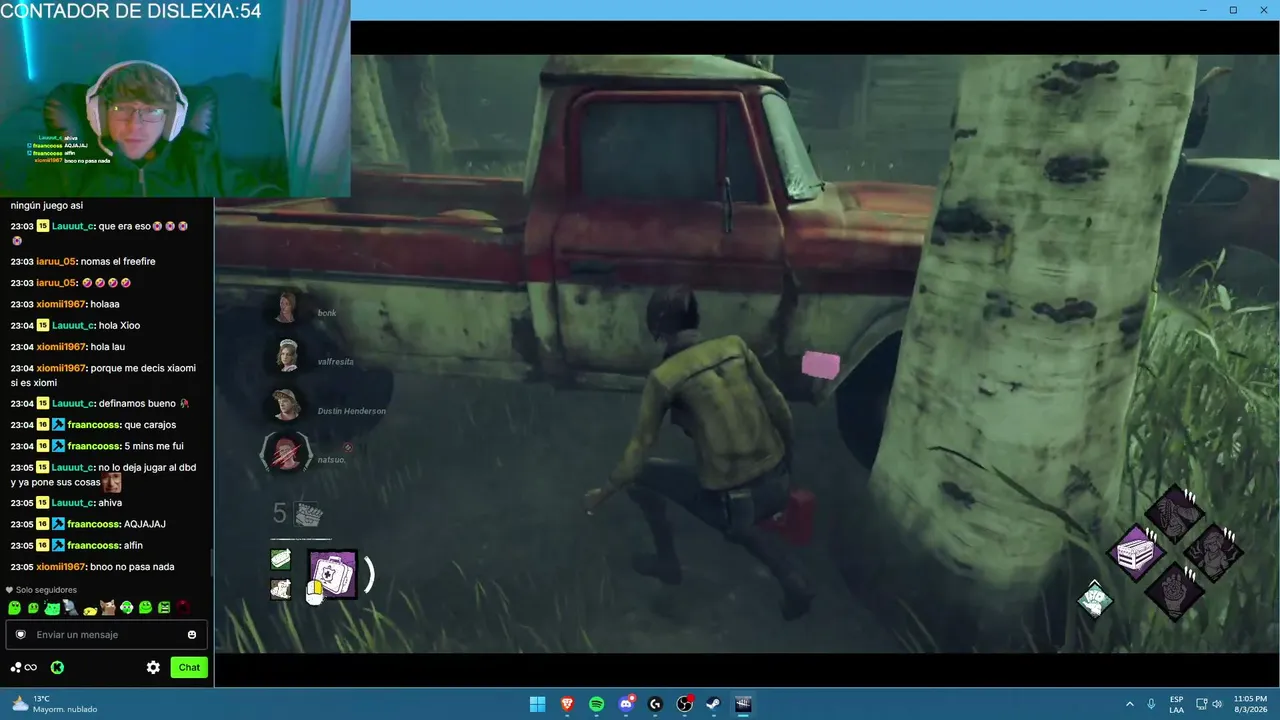Viewport: 1280px width, 720px height.
Task: Open the clock showing 11:05 PM
Action: pos(1249,704)
